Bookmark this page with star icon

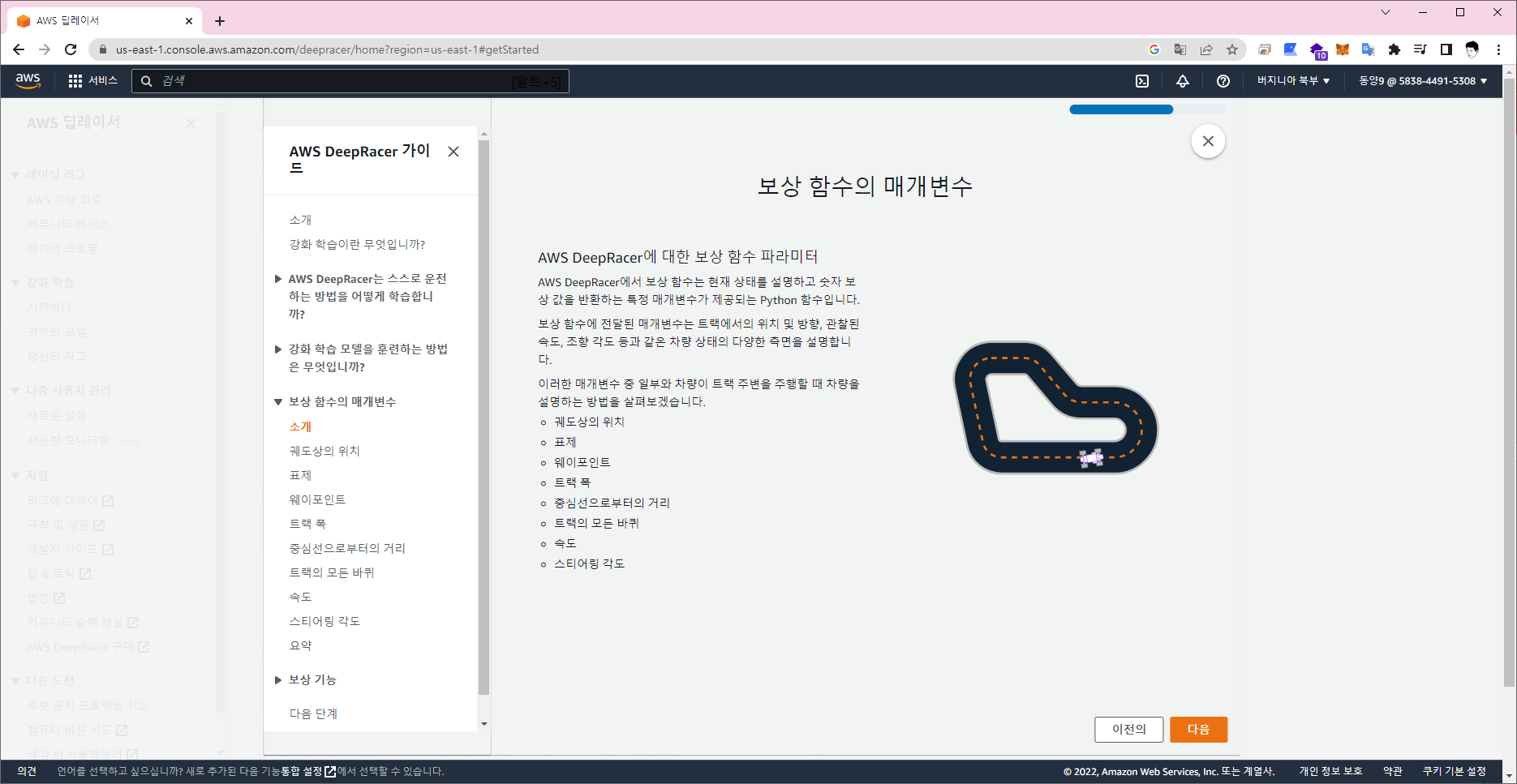1232,49
